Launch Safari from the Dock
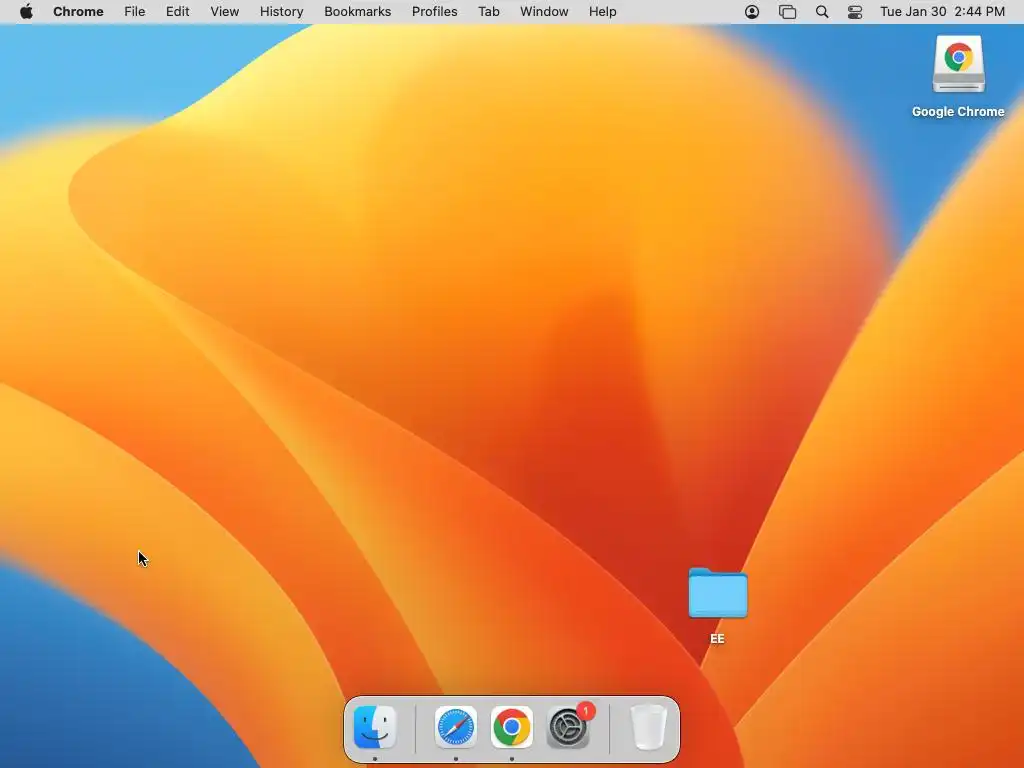The image size is (1024, 768). (x=455, y=727)
